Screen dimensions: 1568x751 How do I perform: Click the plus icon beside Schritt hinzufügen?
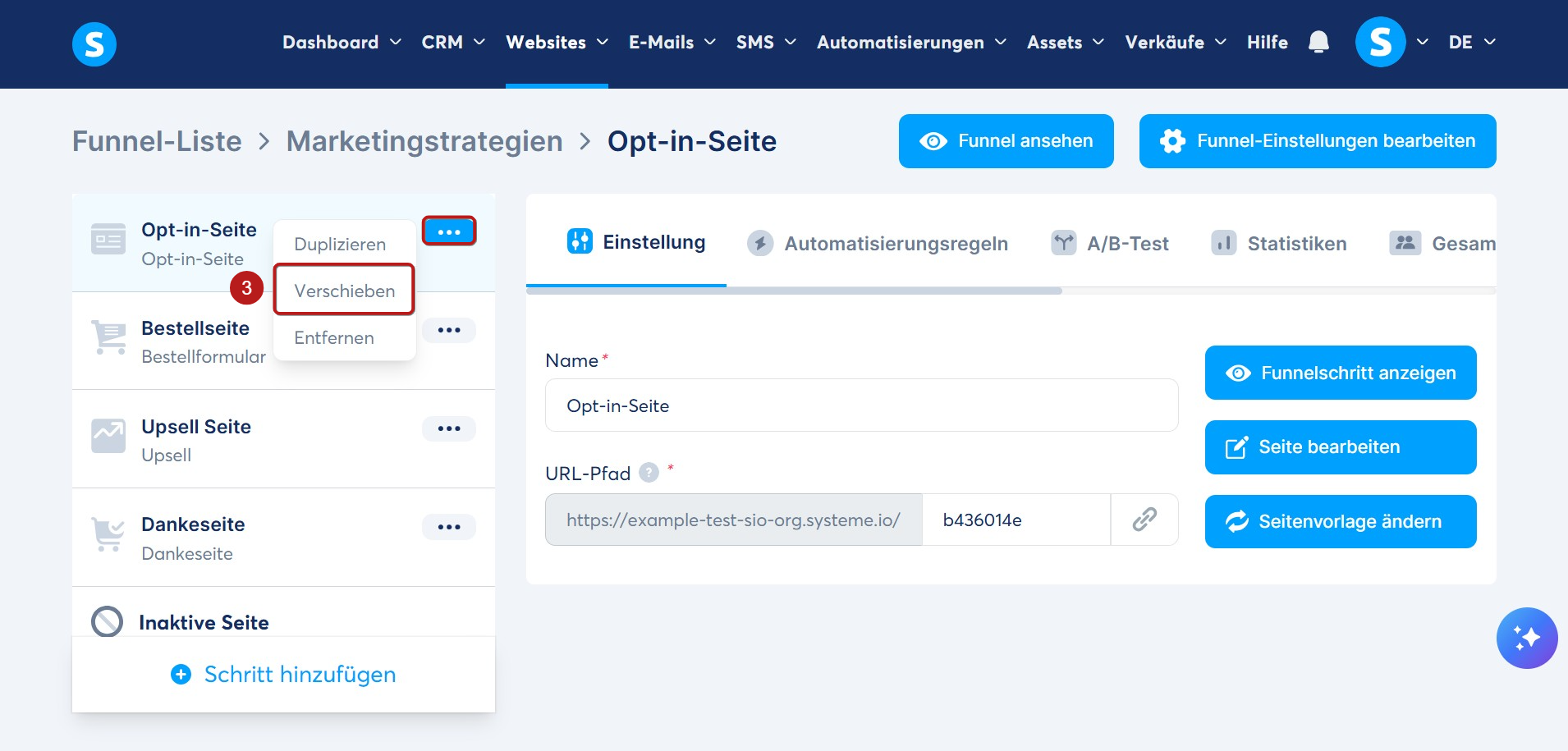[181, 675]
